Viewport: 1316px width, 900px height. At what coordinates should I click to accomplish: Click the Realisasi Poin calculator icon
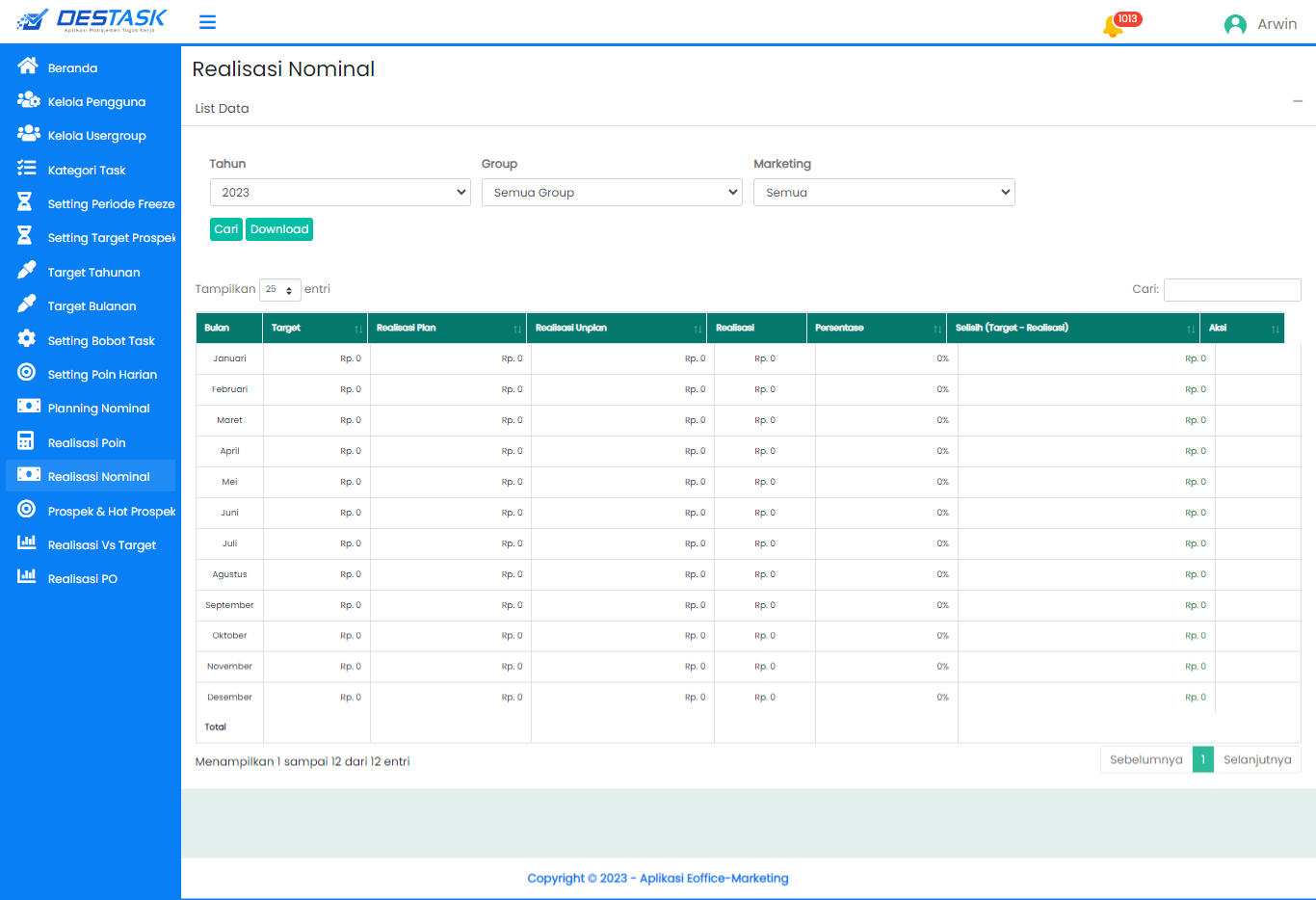[26, 441]
